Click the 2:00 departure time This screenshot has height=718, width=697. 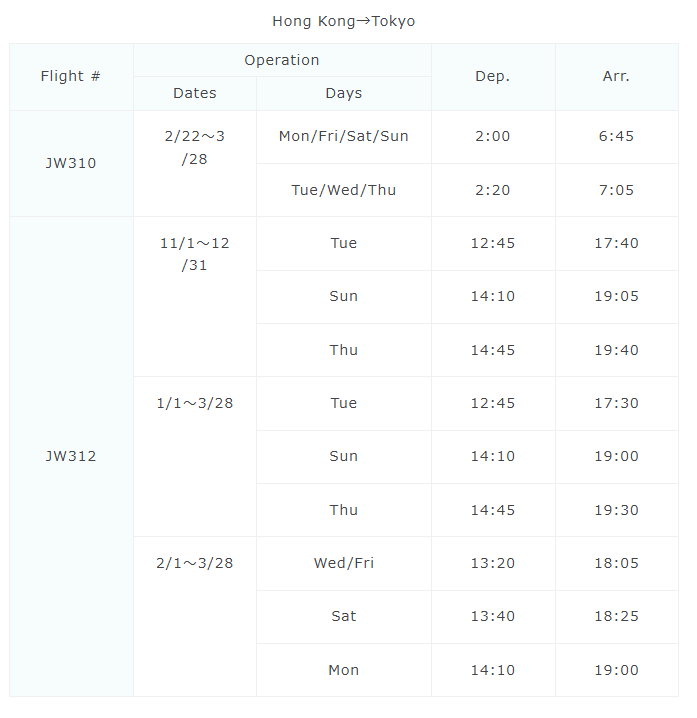pyautogui.click(x=493, y=136)
